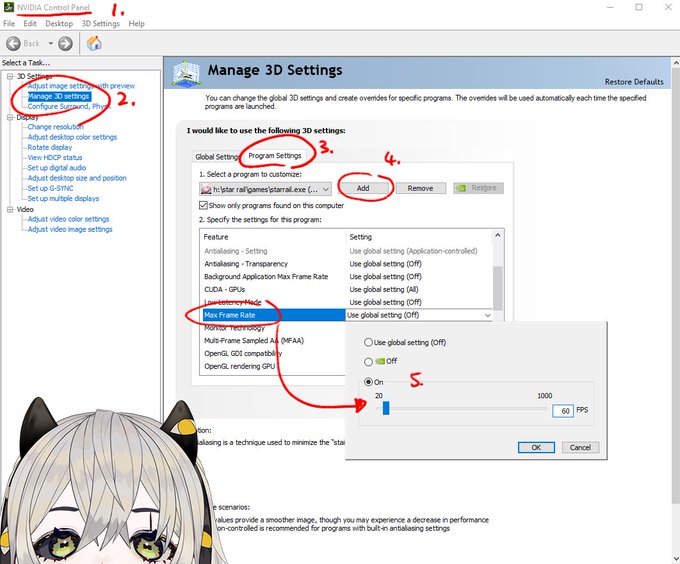Open Adjust image settings with preview
Screen dimensions: 680x564
81,86
